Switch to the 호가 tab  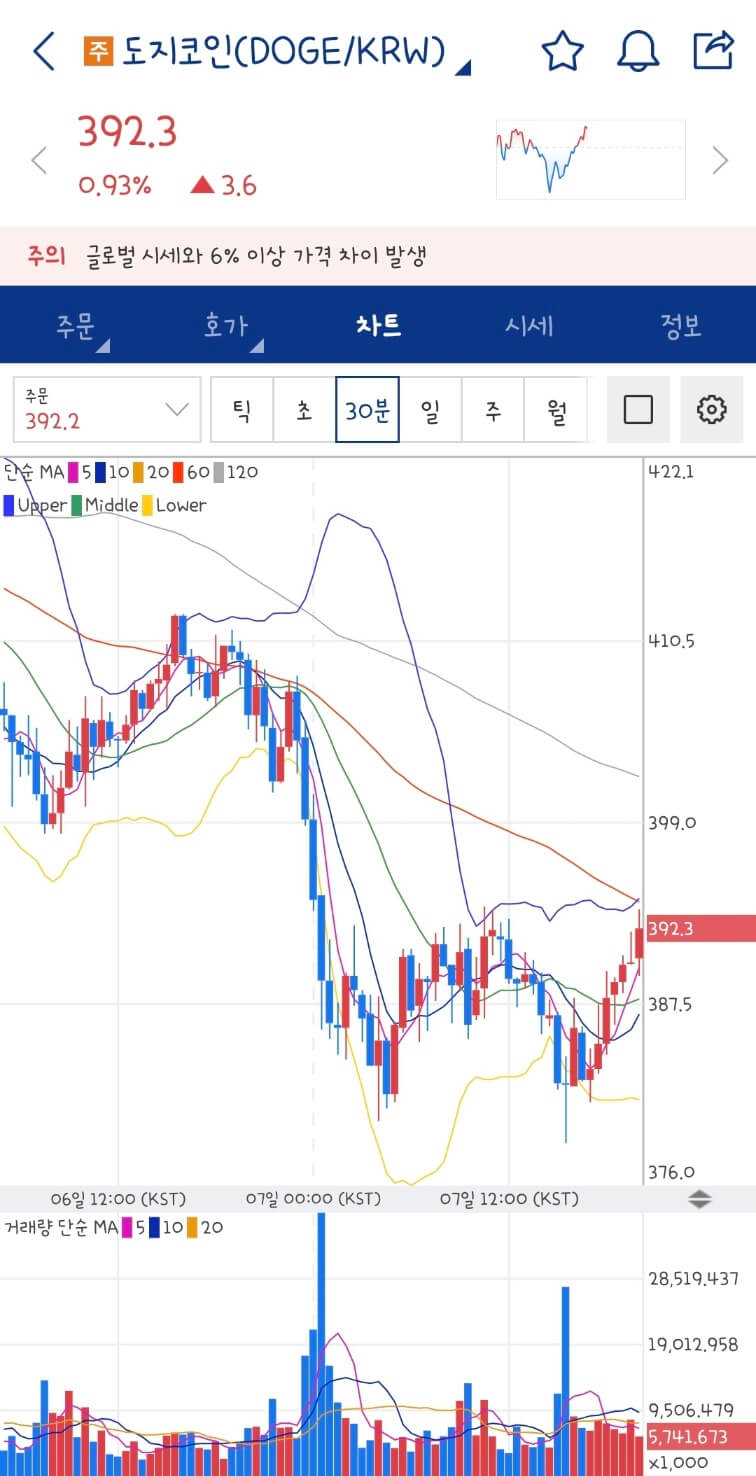228,326
